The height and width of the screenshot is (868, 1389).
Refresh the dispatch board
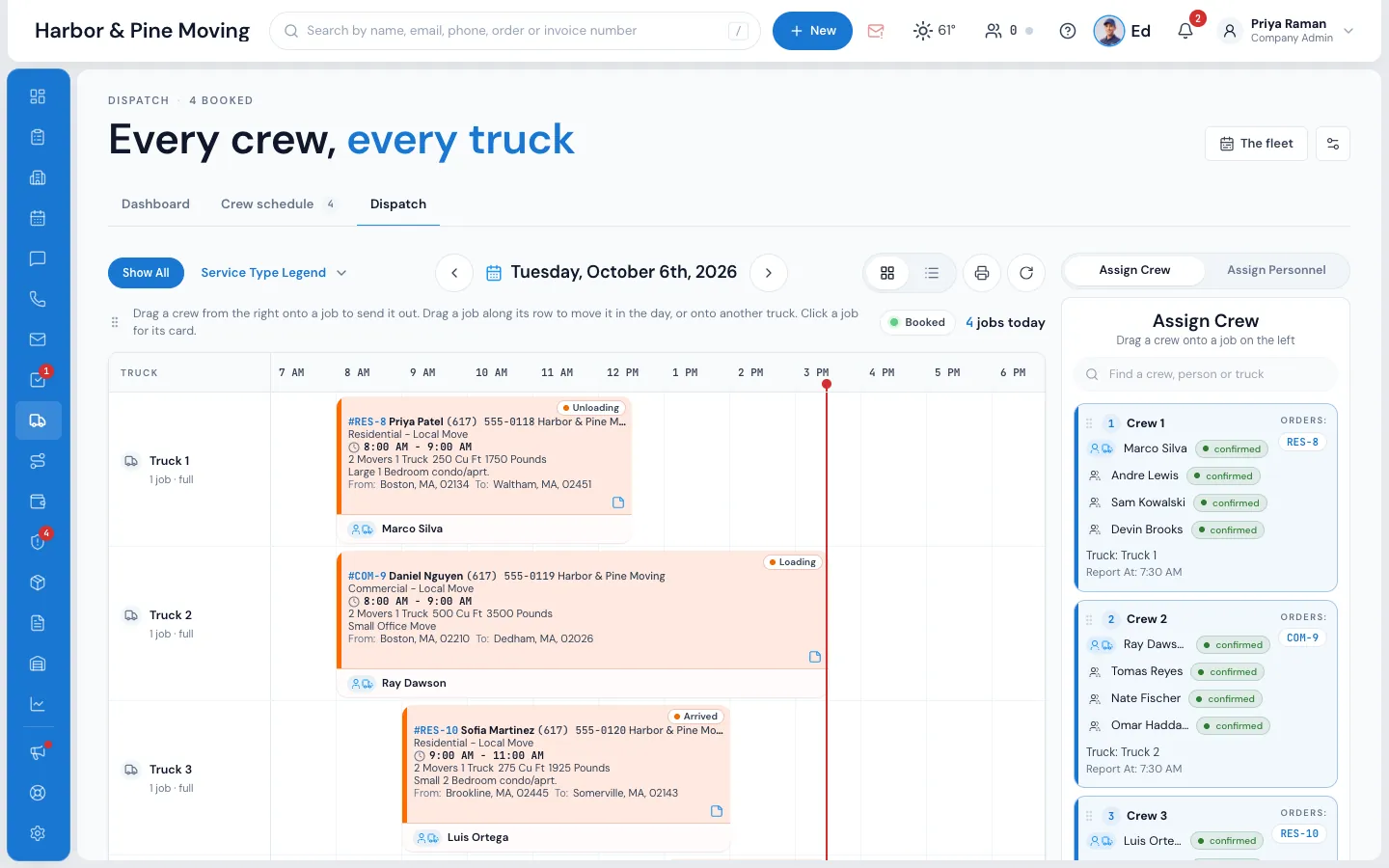point(1026,273)
